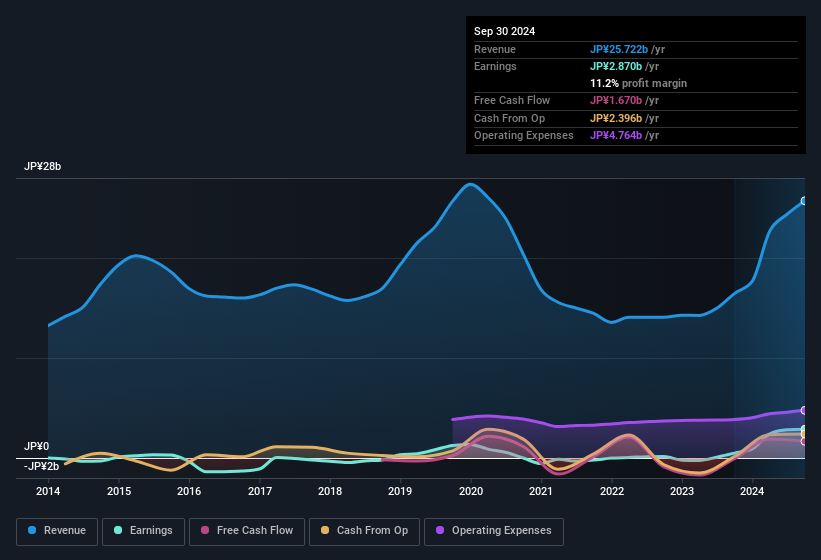This screenshot has width=821, height=560.
Task: Click the Operating Expenses endpoint marker
Action: (804, 410)
